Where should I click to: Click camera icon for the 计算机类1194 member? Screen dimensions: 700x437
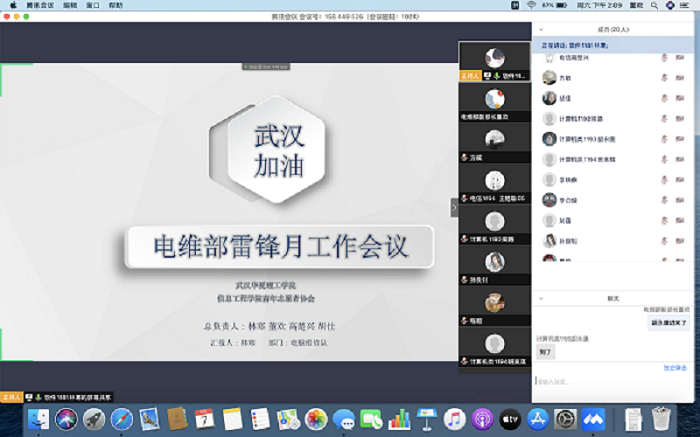click(x=679, y=159)
